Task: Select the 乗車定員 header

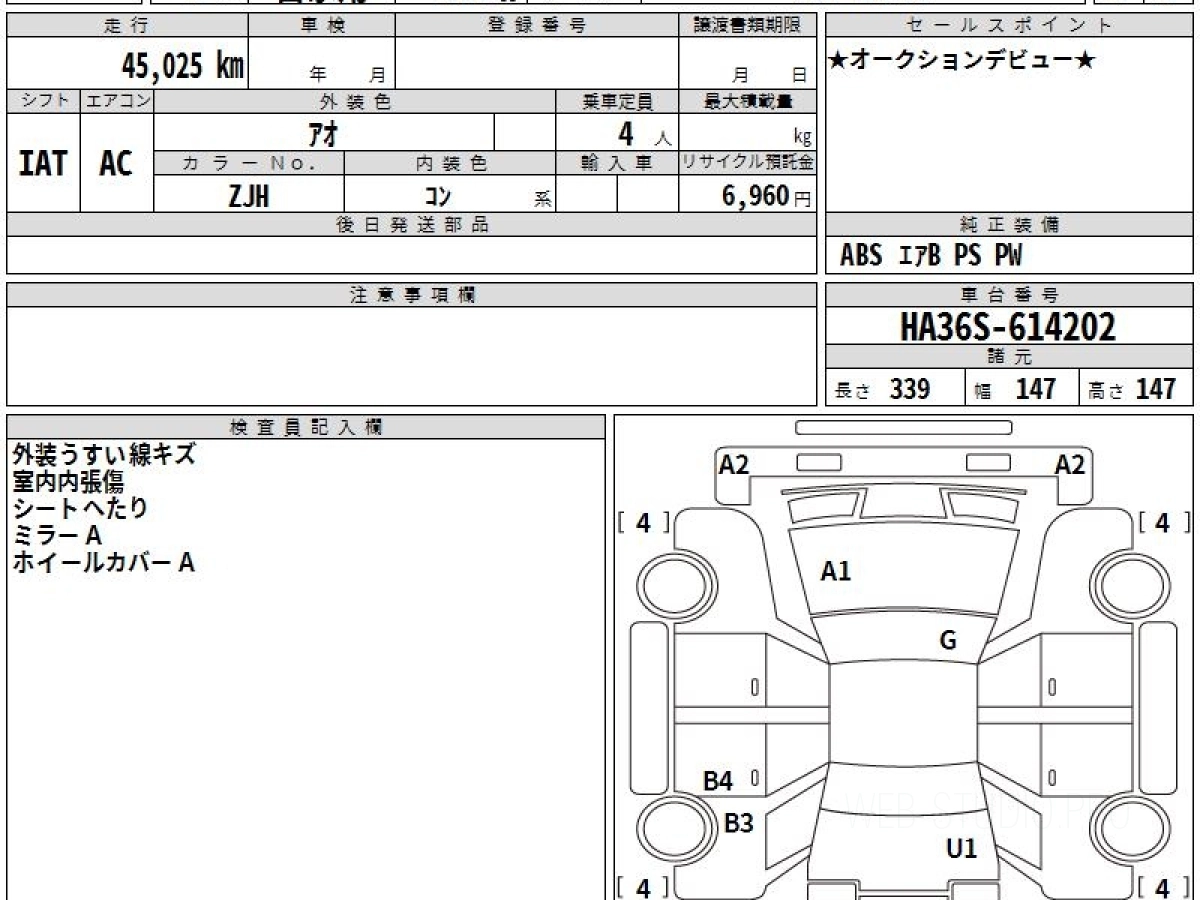Action: pyautogui.click(x=617, y=101)
